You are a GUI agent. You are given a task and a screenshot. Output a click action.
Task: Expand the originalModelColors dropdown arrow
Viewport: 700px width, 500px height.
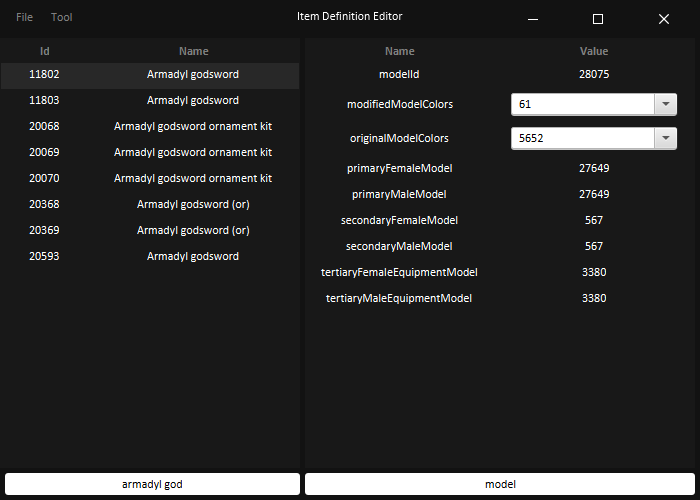(x=666, y=138)
